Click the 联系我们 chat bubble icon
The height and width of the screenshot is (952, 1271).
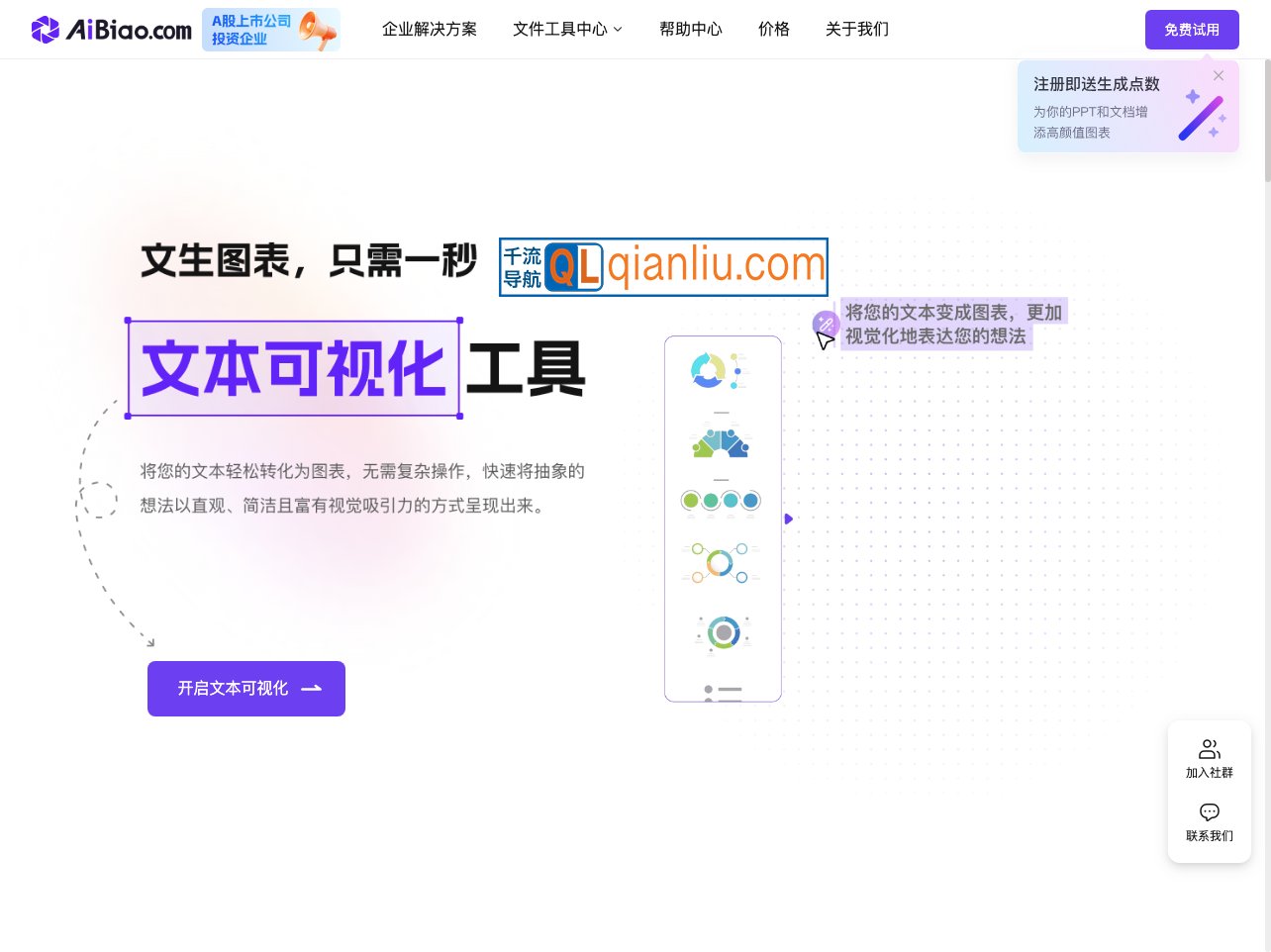point(1210,812)
